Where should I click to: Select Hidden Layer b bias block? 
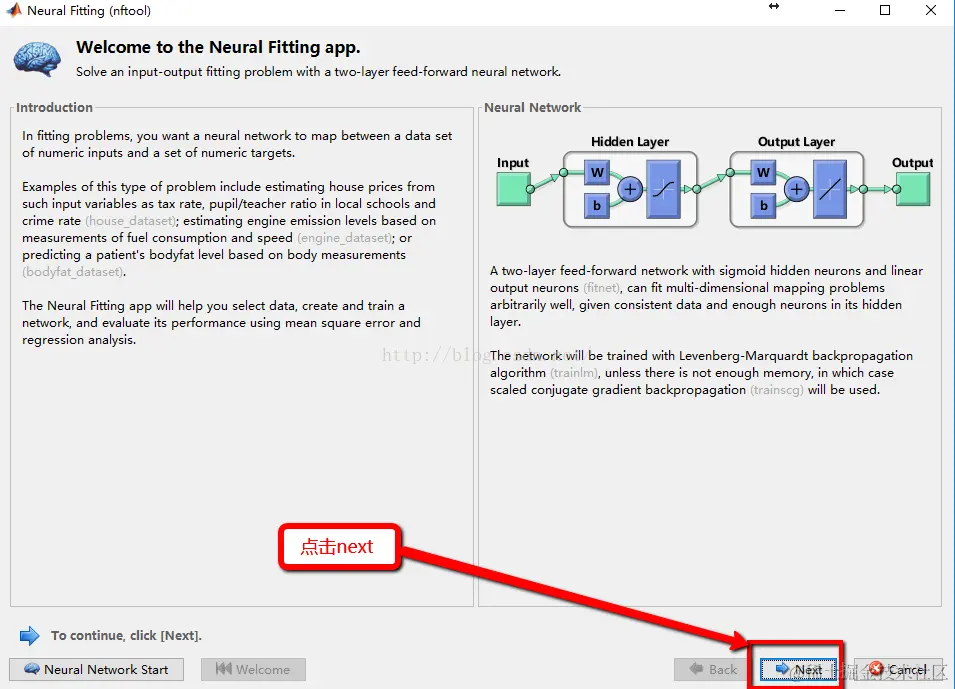point(597,205)
